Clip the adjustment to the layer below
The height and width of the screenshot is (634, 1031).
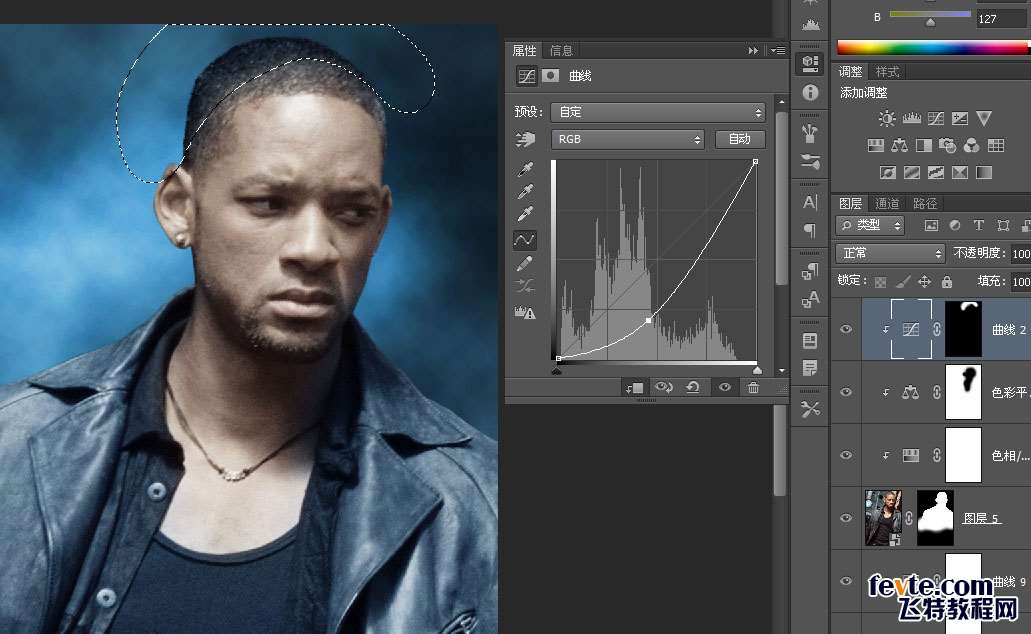pyautogui.click(x=635, y=388)
